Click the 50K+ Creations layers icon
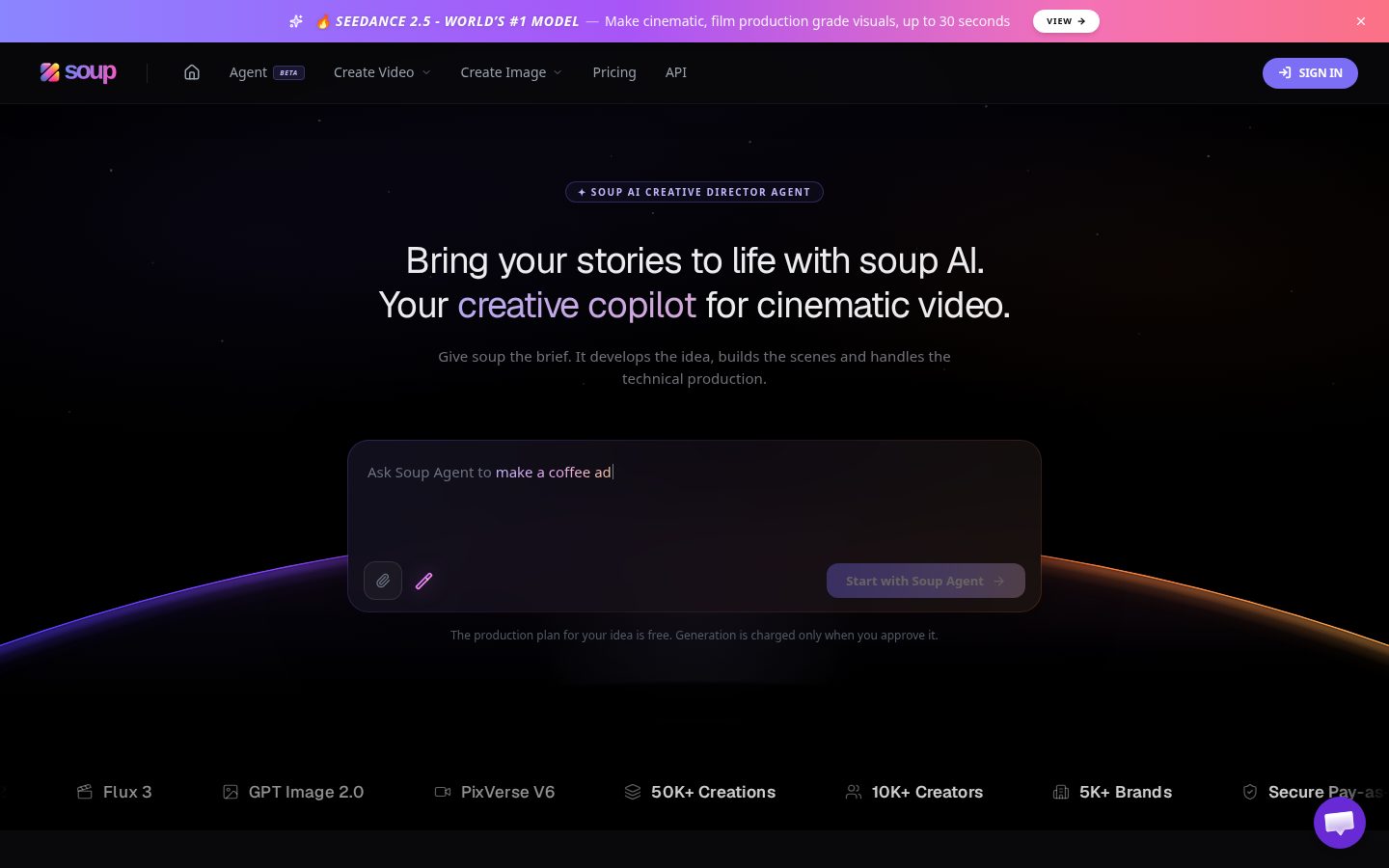1389x868 pixels. point(633,792)
